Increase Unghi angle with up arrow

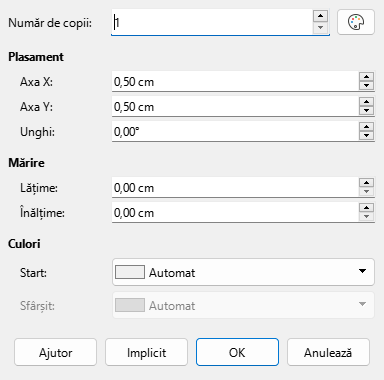click(x=367, y=127)
